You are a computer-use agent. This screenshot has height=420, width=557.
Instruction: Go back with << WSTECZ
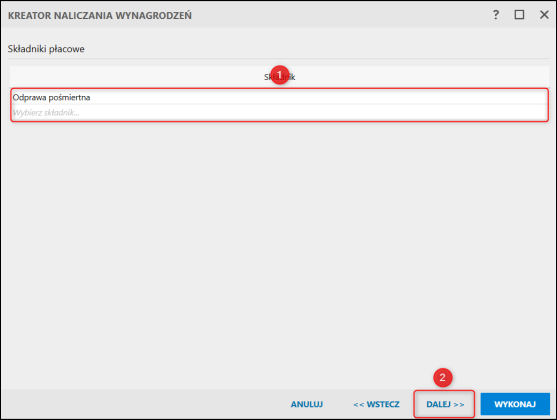click(x=376, y=404)
